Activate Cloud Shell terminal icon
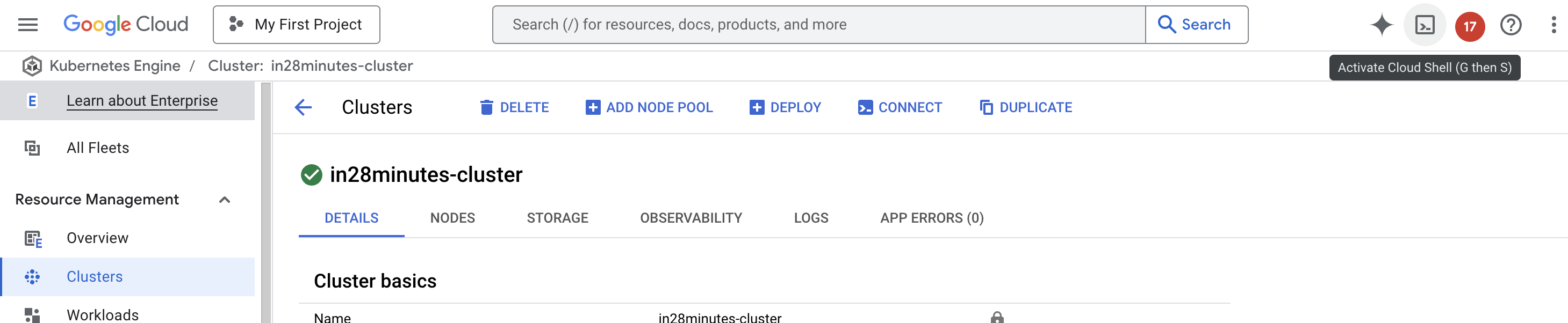1568x323 pixels. tap(1425, 25)
